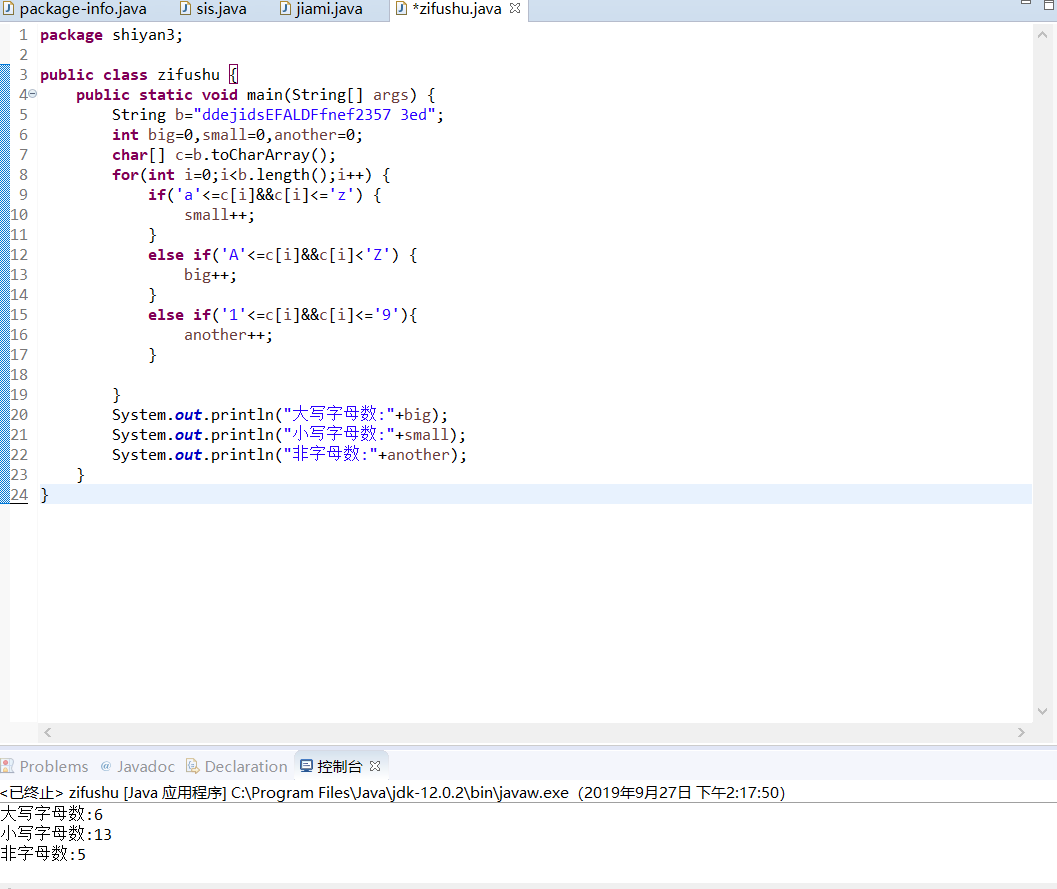Screen dimensions: 1057x889
Task: Click the Declaration view icon
Action: 192,766
